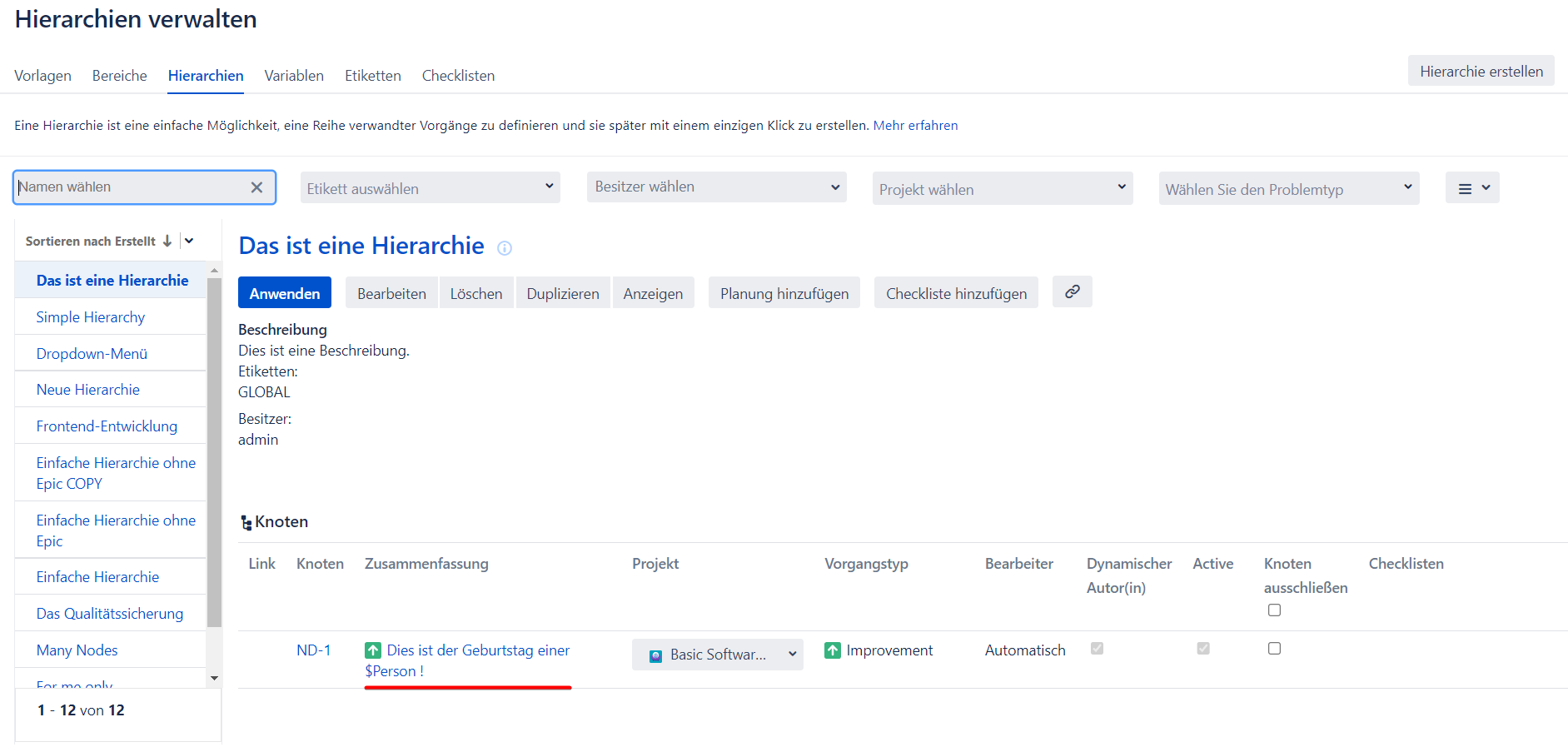Click the blue Anwenden button
This screenshot has height=747, width=1568.
[x=284, y=293]
